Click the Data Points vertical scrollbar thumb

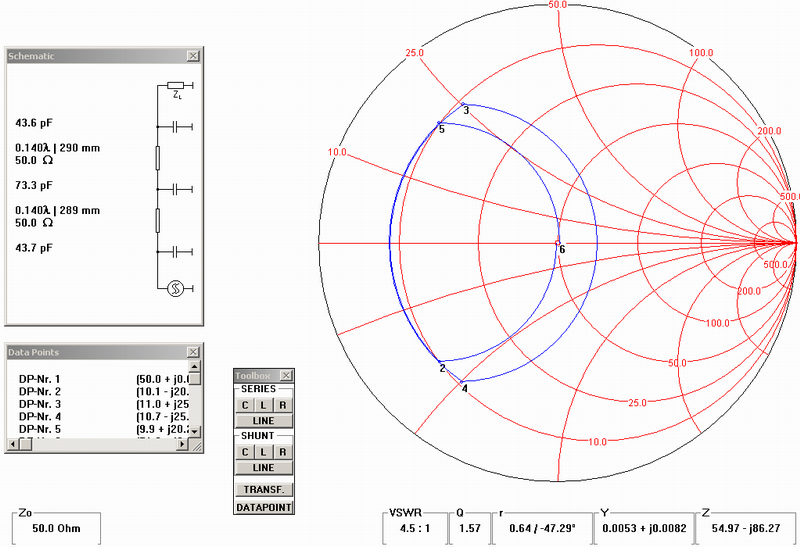(x=194, y=379)
